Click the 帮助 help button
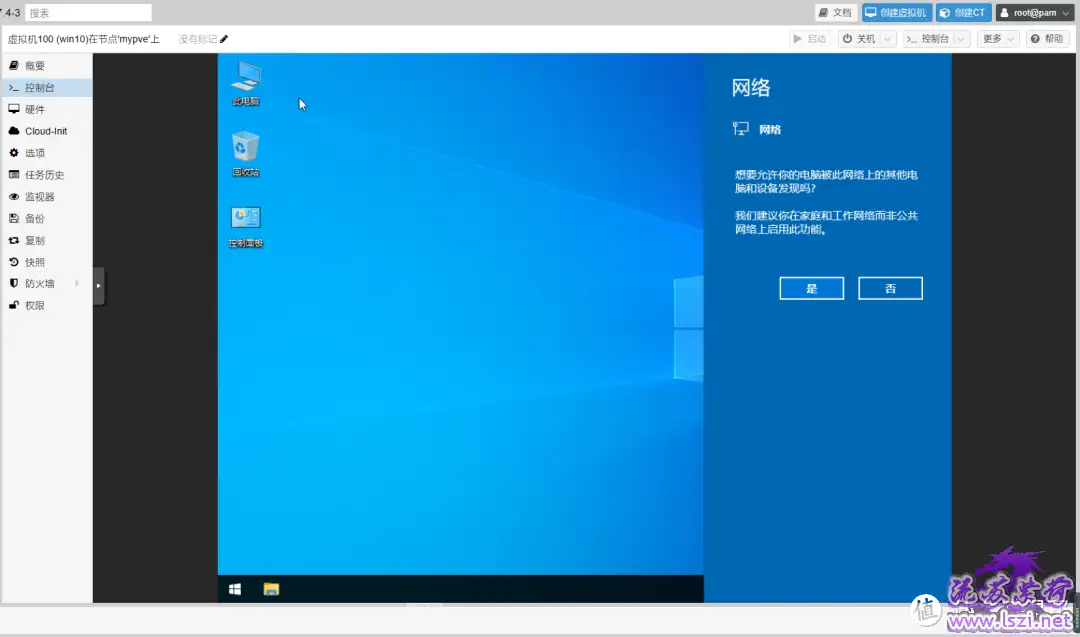The height and width of the screenshot is (637, 1080). [1047, 39]
